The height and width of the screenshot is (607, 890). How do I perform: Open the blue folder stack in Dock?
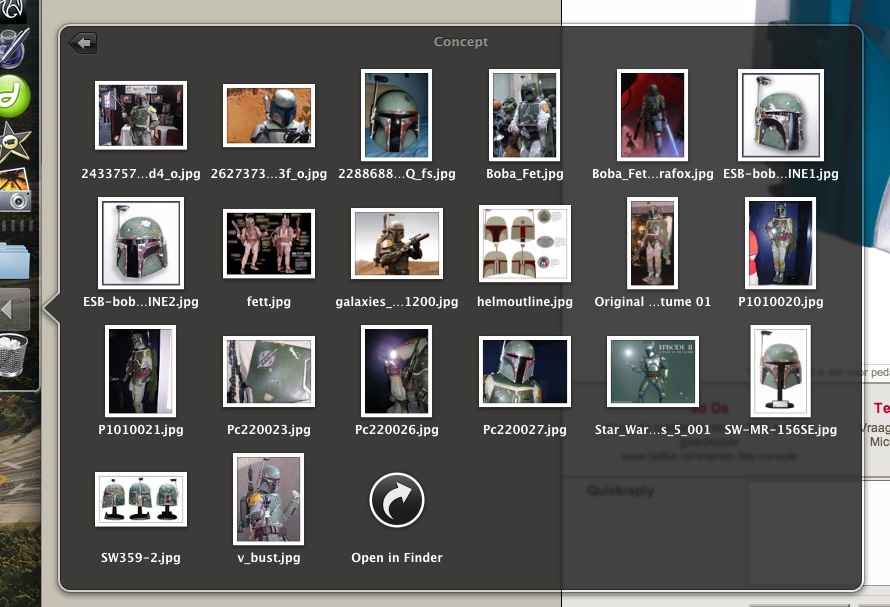point(15,260)
